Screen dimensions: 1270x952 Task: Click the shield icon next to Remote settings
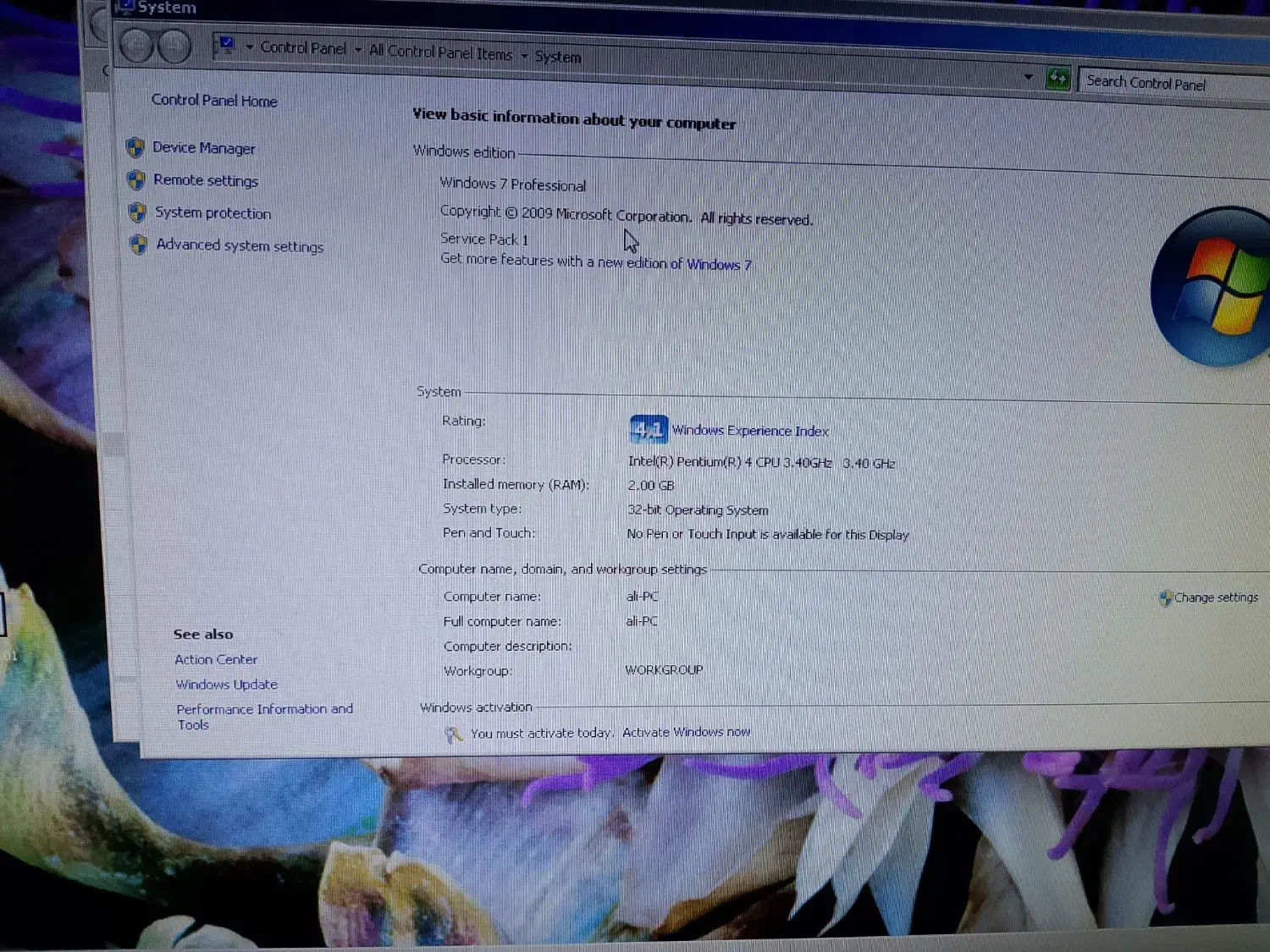coord(136,180)
